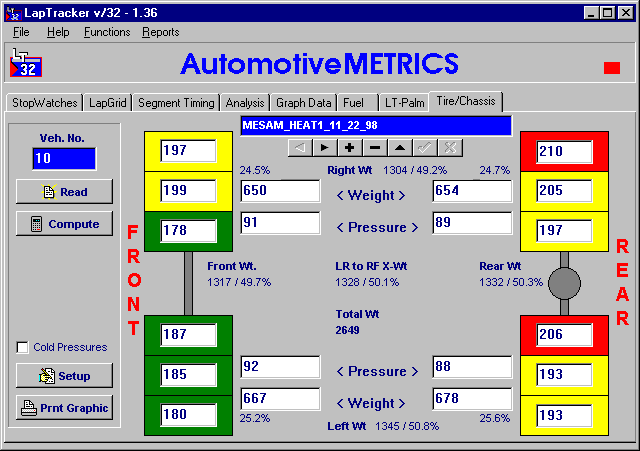Click left front temperature field 180
Screen dimensions: 640x451
pos(188,415)
